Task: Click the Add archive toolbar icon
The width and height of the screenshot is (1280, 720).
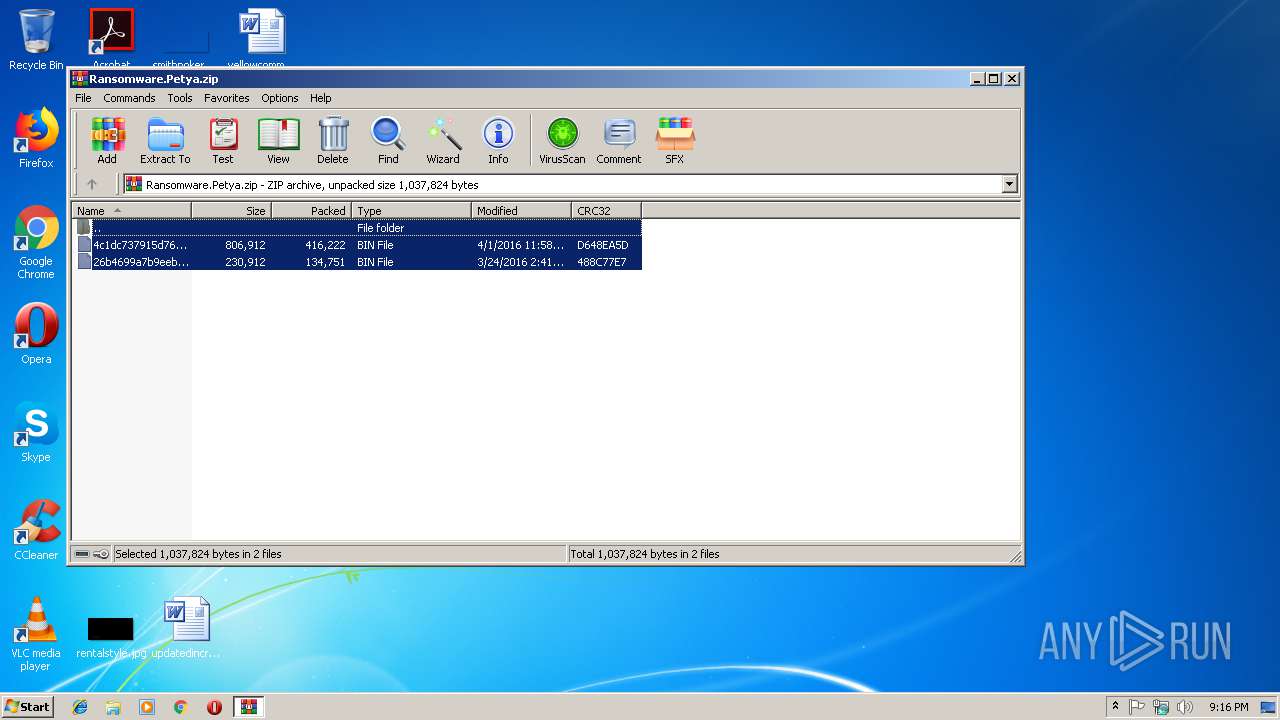Action: (x=107, y=141)
